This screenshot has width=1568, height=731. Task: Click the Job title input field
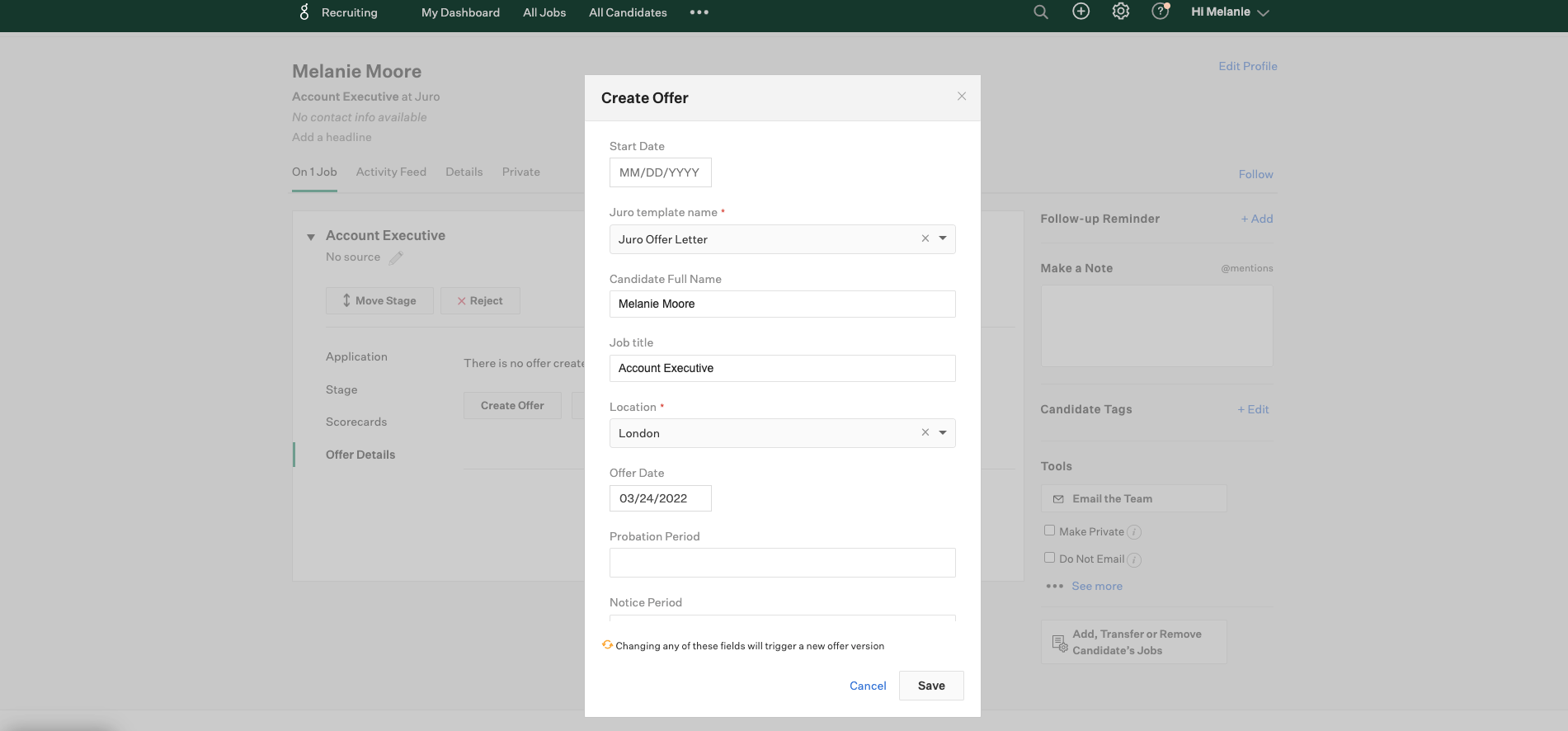pos(782,368)
